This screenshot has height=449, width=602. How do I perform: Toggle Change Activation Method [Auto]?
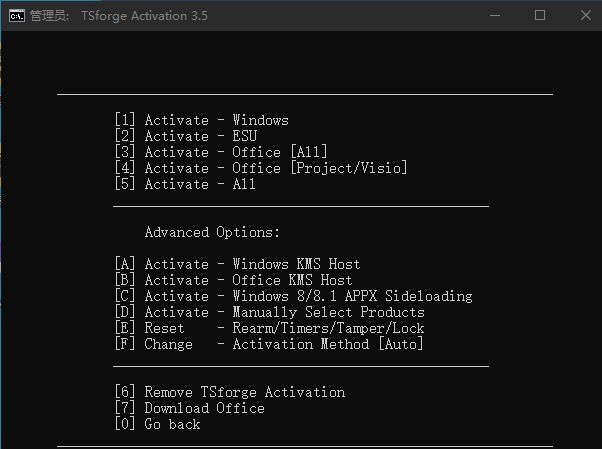[x=270, y=344]
